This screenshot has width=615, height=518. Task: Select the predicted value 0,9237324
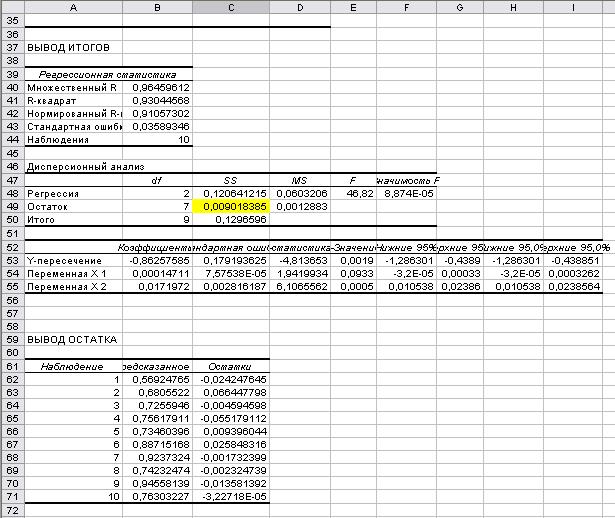tap(157, 457)
